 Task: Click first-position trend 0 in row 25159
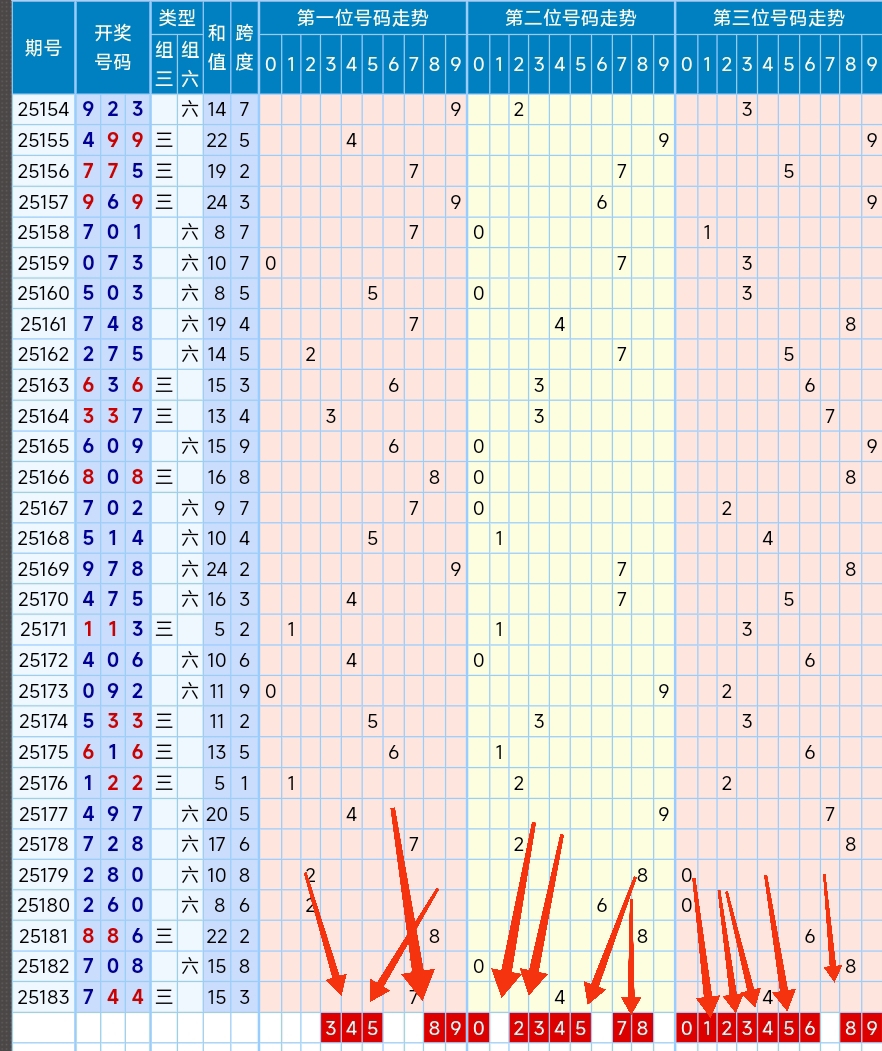click(x=270, y=263)
